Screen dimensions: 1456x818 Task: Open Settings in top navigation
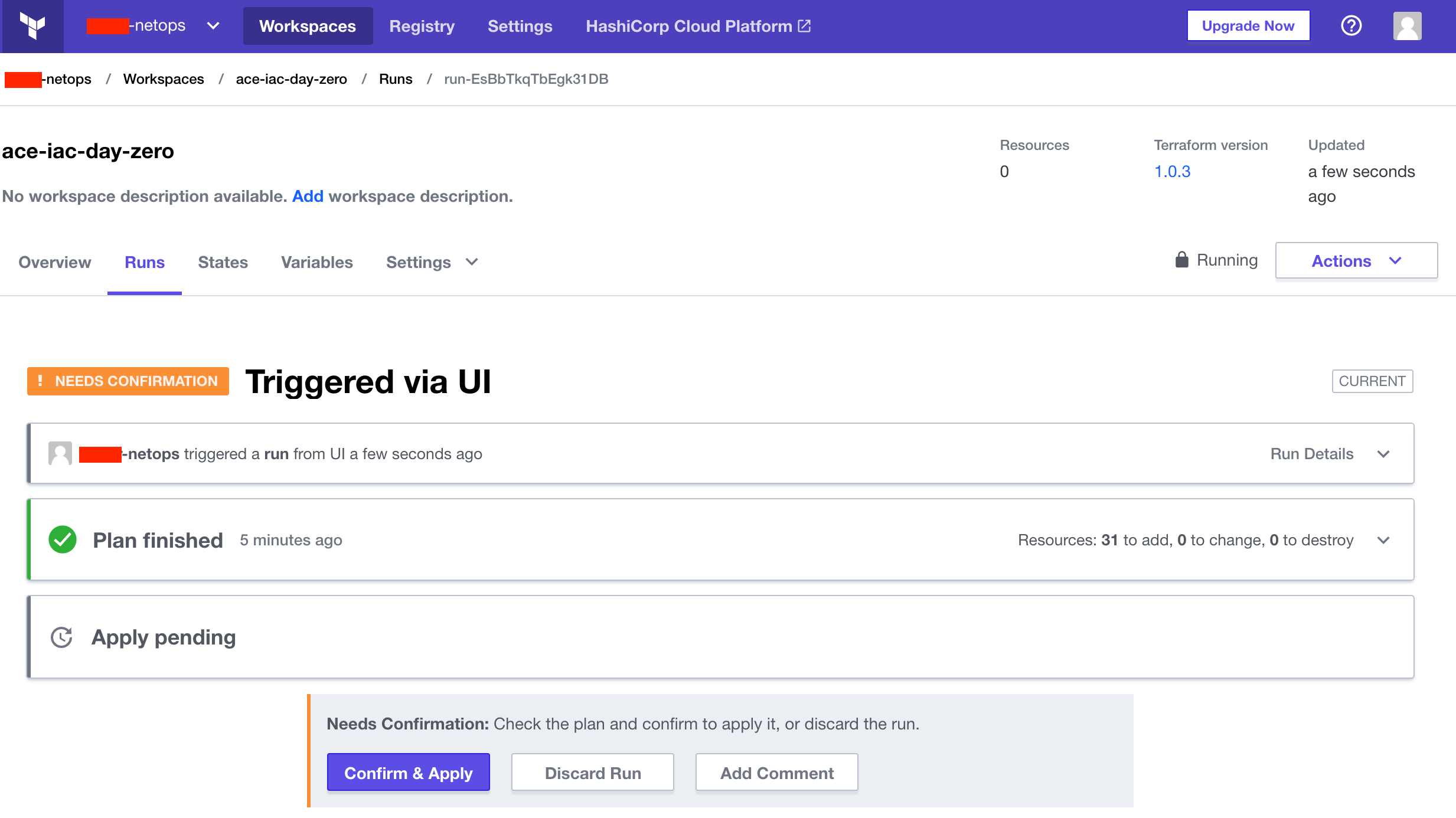(520, 26)
